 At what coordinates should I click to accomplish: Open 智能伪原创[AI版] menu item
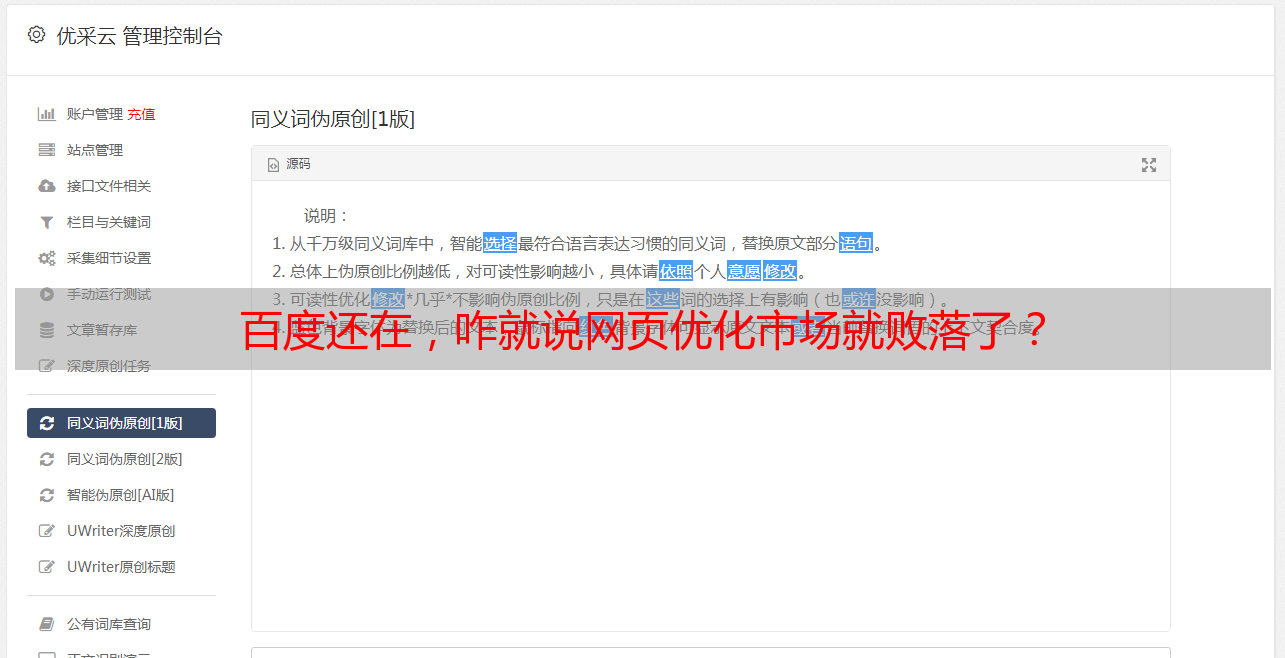[x=121, y=495]
